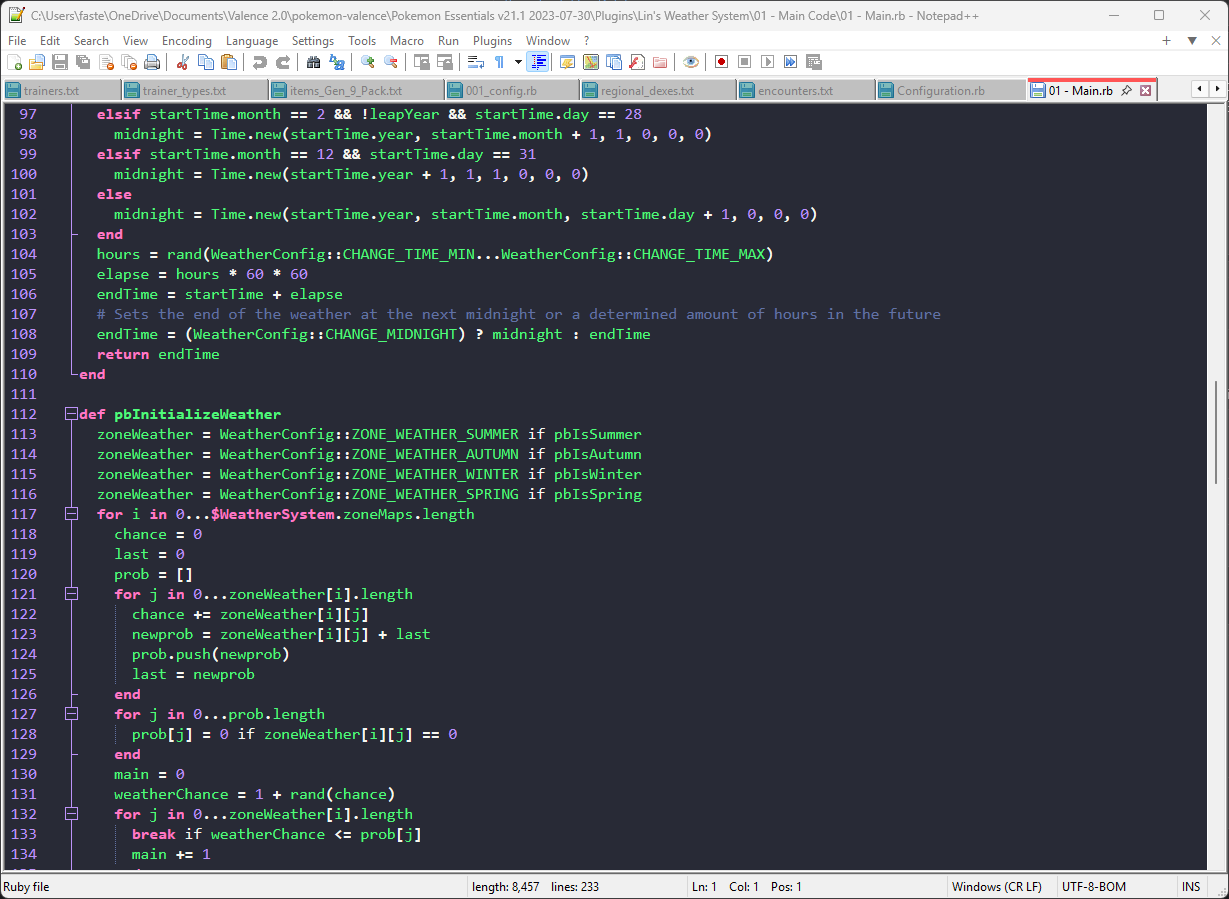Collapse the def pbInitializeWeather fold block
The height and width of the screenshot is (899, 1229).
tap(71, 414)
